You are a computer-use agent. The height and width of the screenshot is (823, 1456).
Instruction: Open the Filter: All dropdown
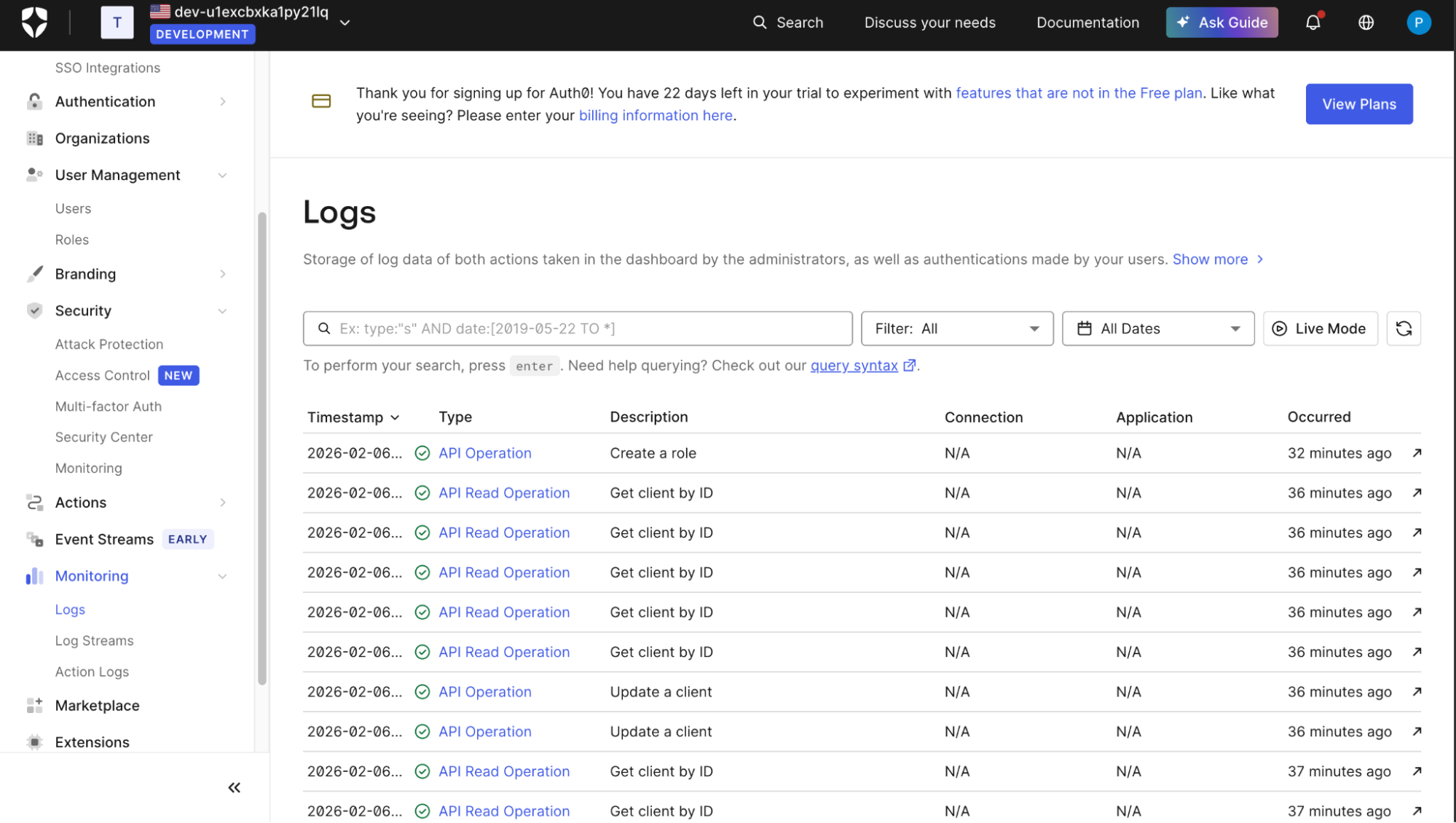pos(956,328)
